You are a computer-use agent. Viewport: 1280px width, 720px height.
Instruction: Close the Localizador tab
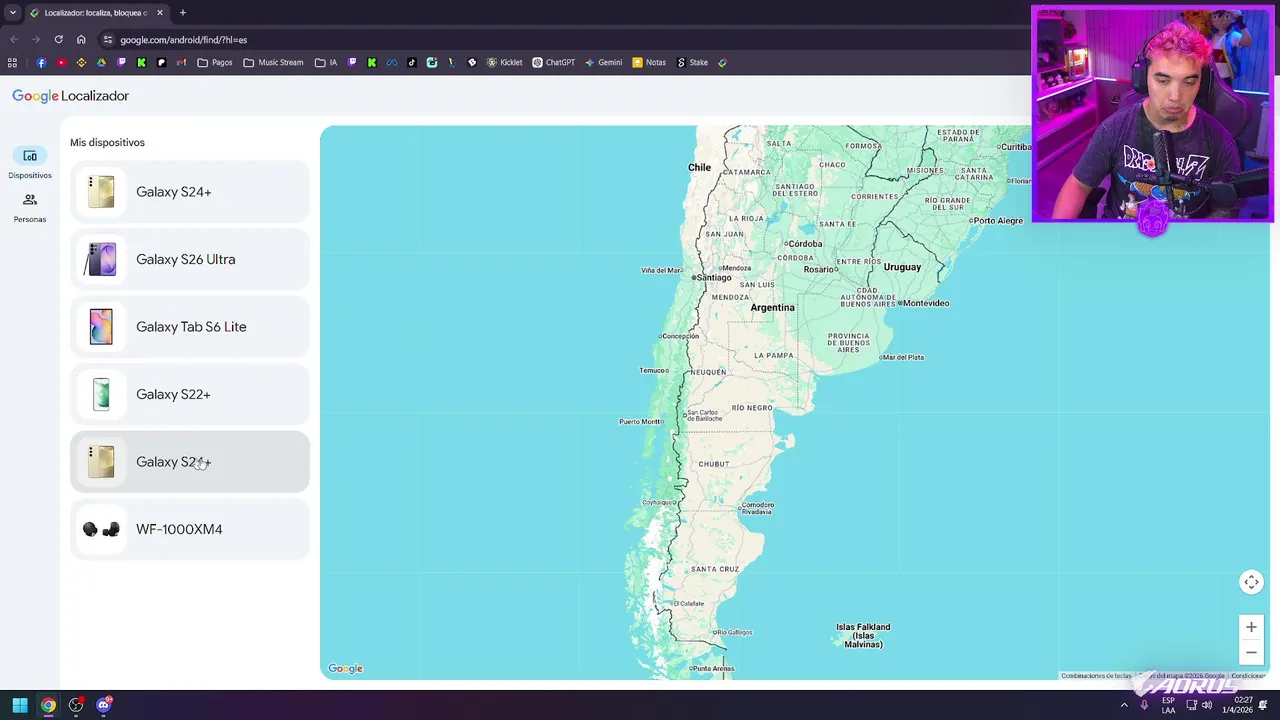[x=160, y=13]
